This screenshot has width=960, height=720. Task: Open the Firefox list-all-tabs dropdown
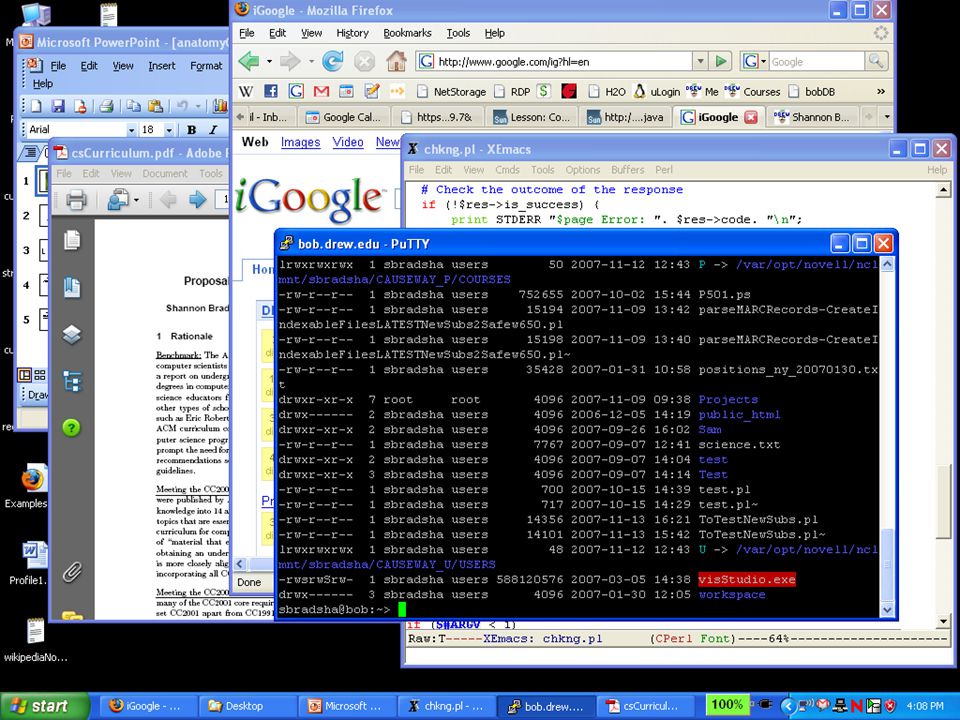coord(886,117)
